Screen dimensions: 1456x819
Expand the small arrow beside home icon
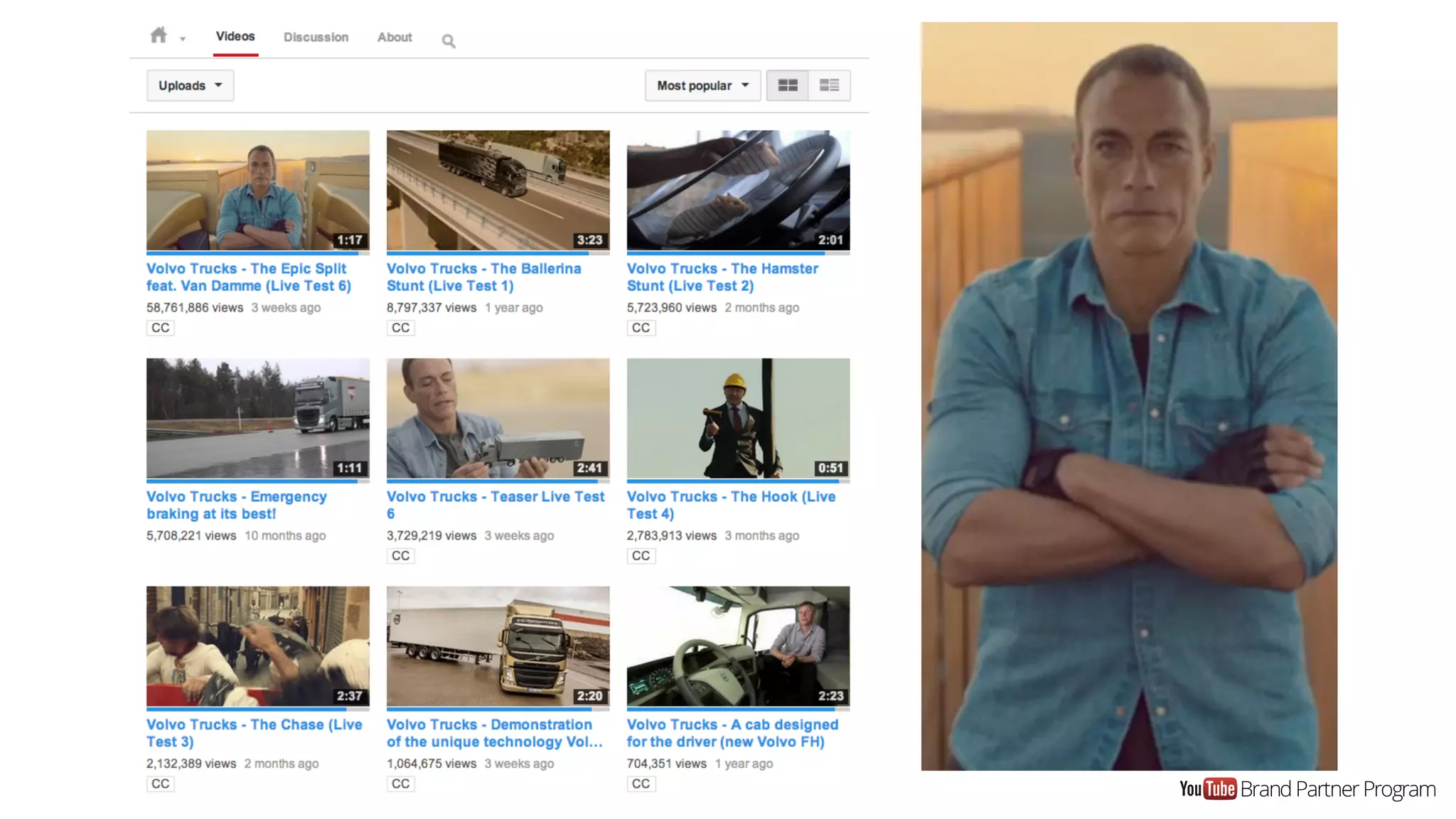[x=183, y=40]
